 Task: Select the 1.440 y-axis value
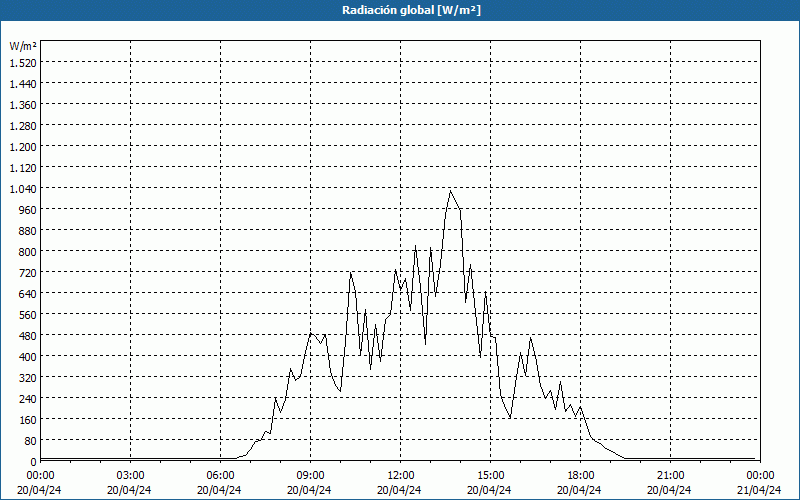coord(23,84)
